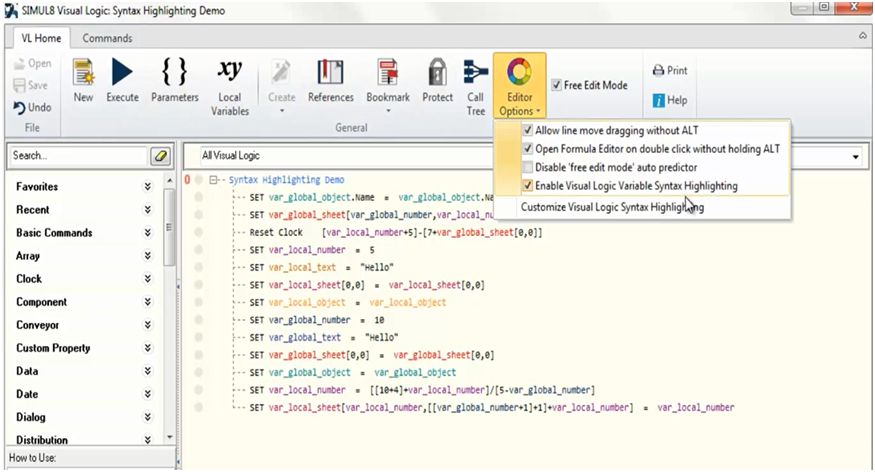The image size is (875, 472).
Task: Select line SET var_global_number = 10
Action: pos(316,320)
